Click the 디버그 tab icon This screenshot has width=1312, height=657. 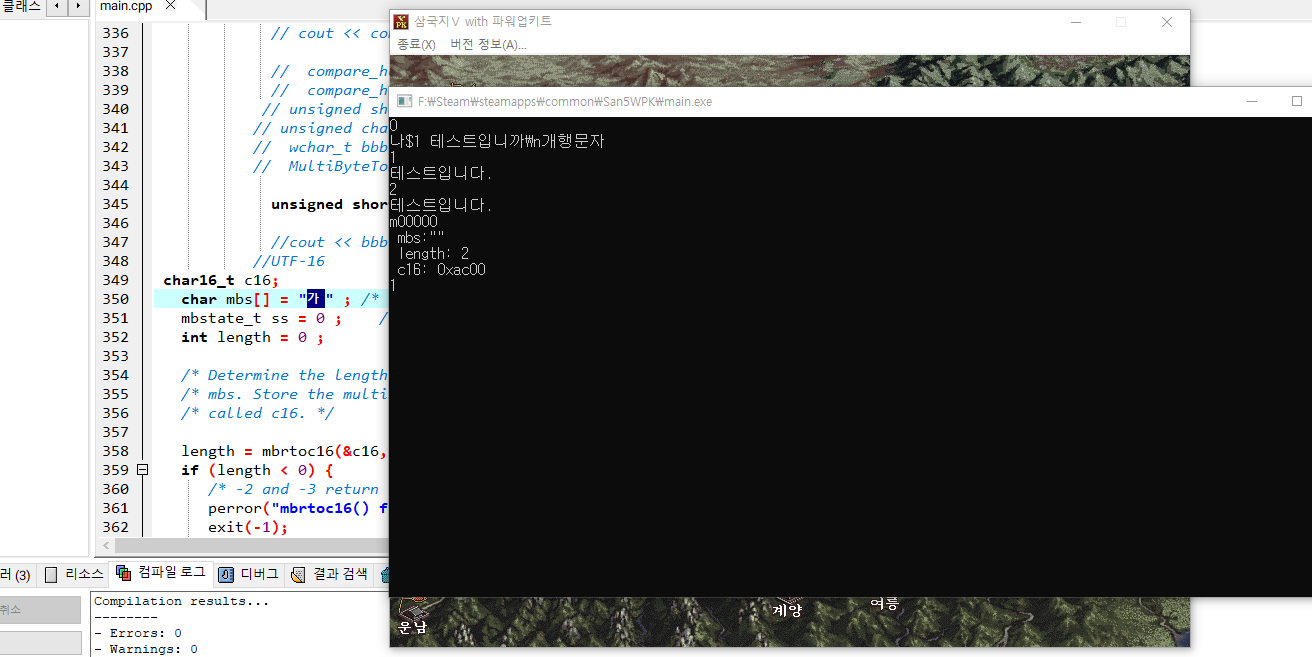226,574
